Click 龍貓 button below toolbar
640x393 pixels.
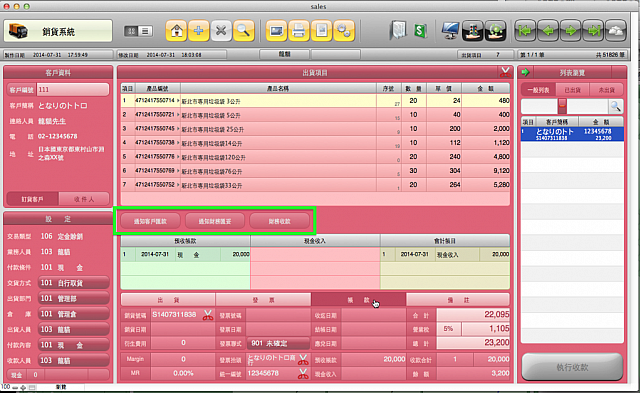[x=284, y=54]
